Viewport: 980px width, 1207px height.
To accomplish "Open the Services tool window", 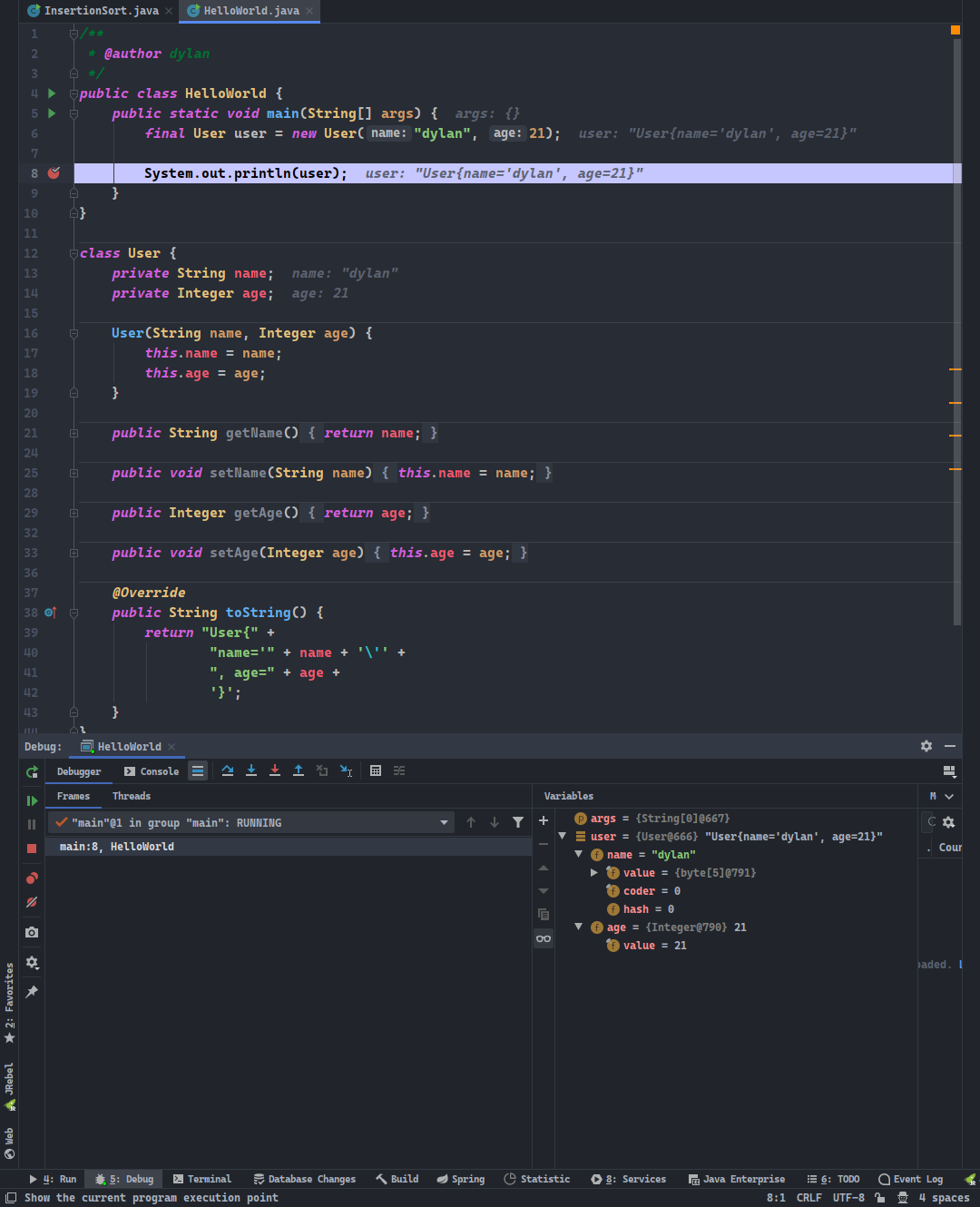I will pyautogui.click(x=628, y=1179).
